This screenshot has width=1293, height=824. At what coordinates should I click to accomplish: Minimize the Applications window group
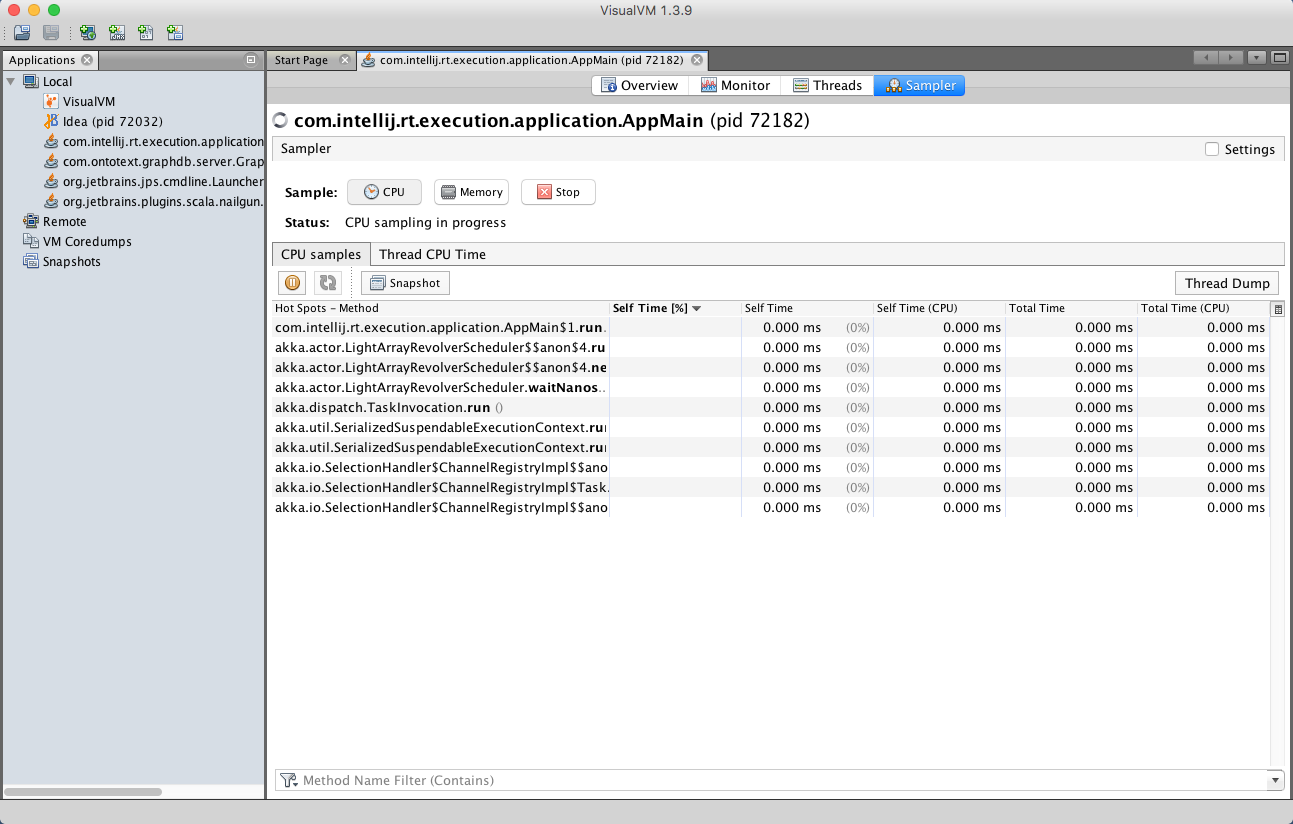pyautogui.click(x=251, y=60)
